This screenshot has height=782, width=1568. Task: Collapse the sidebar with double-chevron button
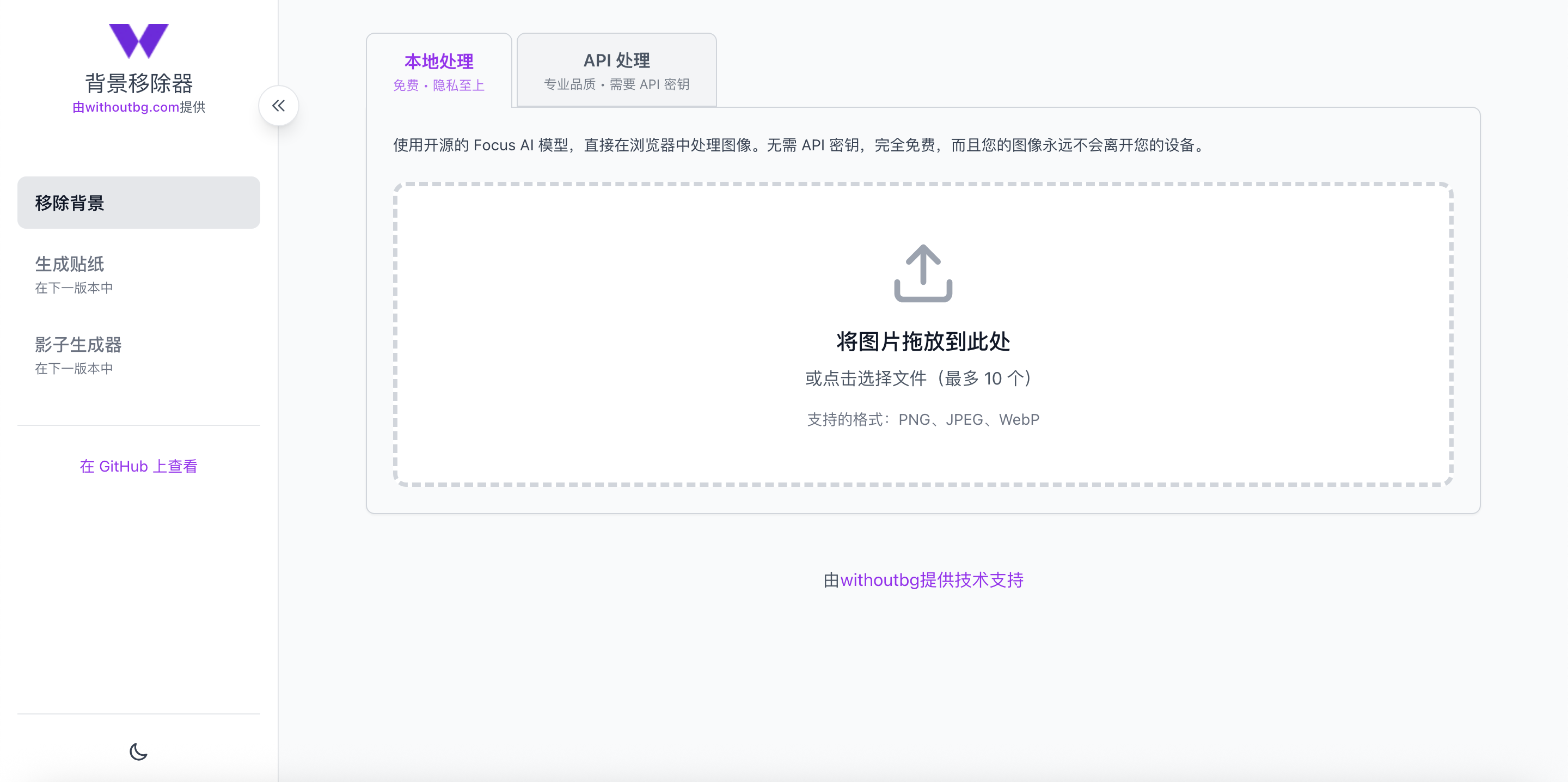coord(278,106)
